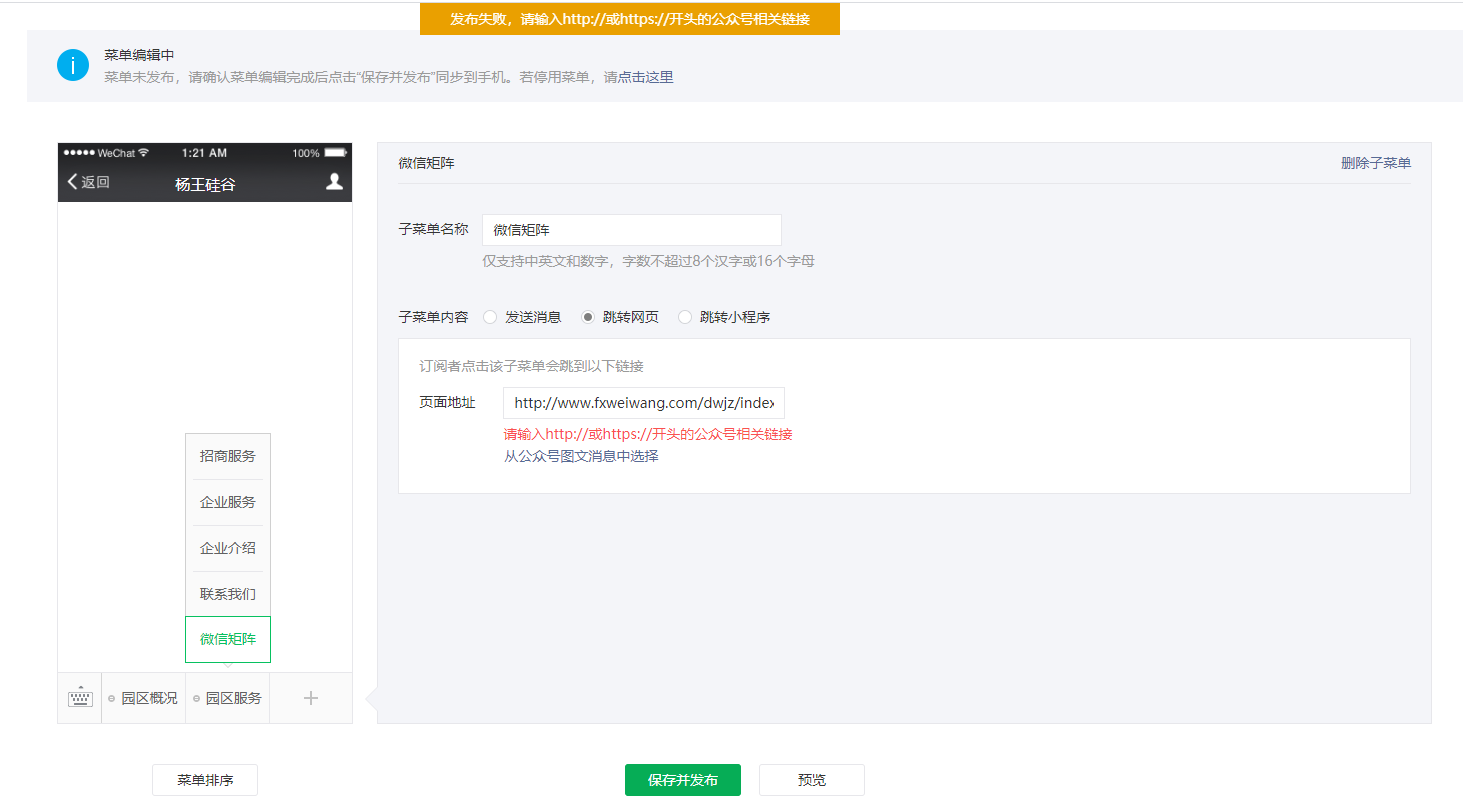Click the blue info icon in the notice bar

[x=73, y=65]
